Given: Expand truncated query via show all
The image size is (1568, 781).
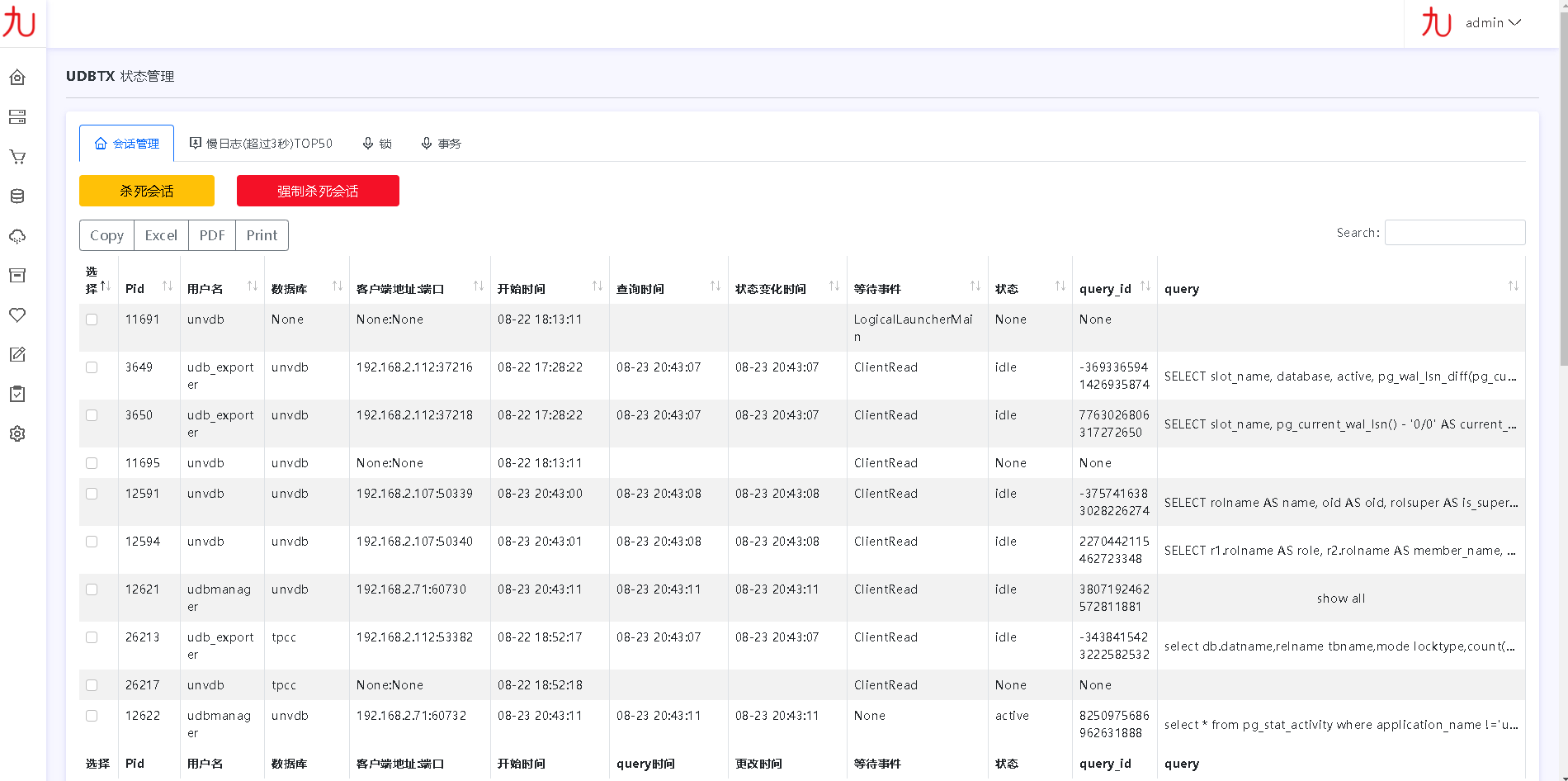Looking at the screenshot, I should click(1340, 599).
